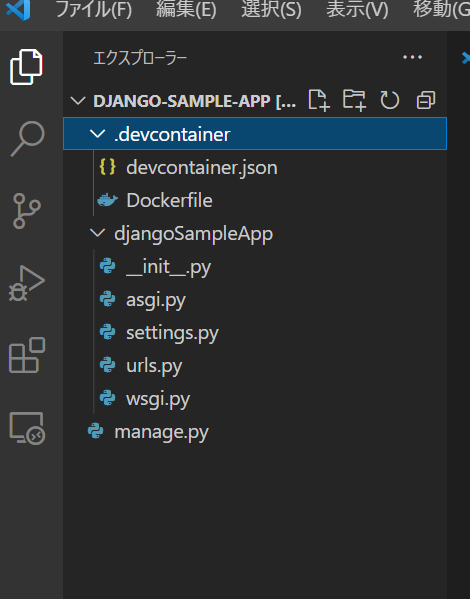Collapse all folders in explorer

426,100
